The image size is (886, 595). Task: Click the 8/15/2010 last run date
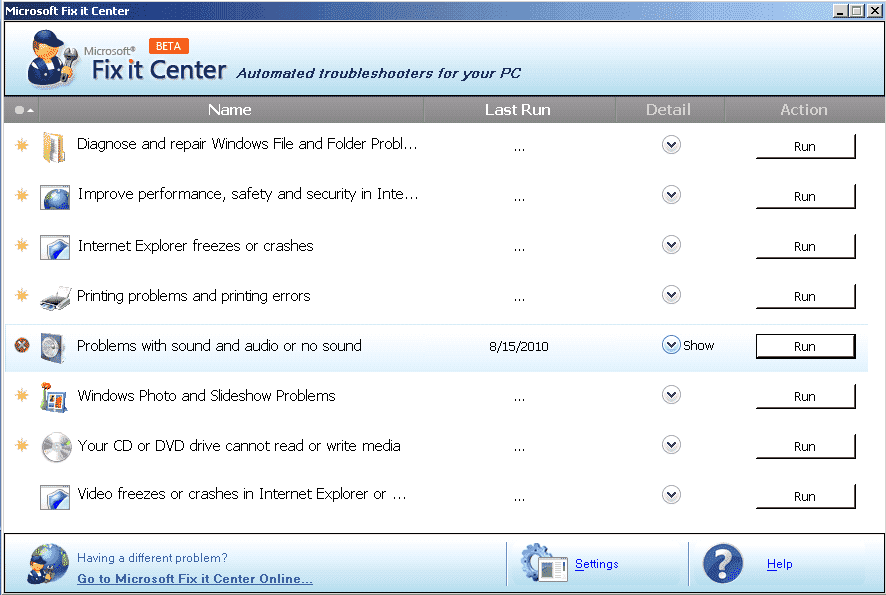click(519, 346)
